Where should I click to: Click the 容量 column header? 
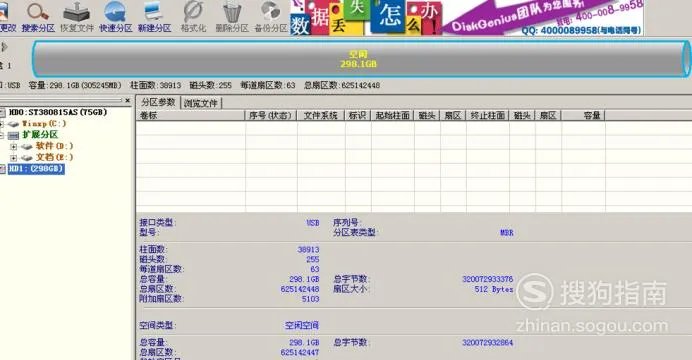[x=583, y=116]
